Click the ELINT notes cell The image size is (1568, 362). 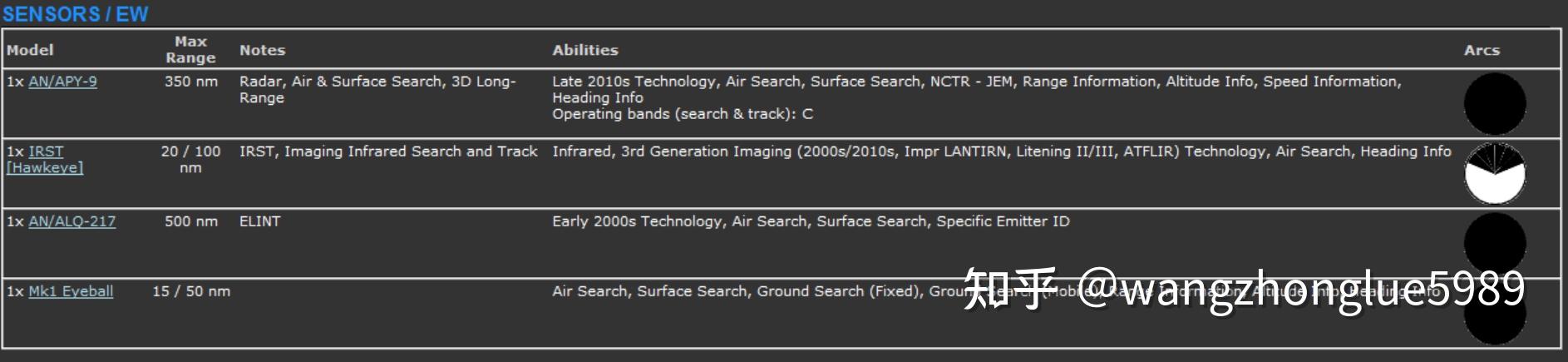[x=260, y=221]
